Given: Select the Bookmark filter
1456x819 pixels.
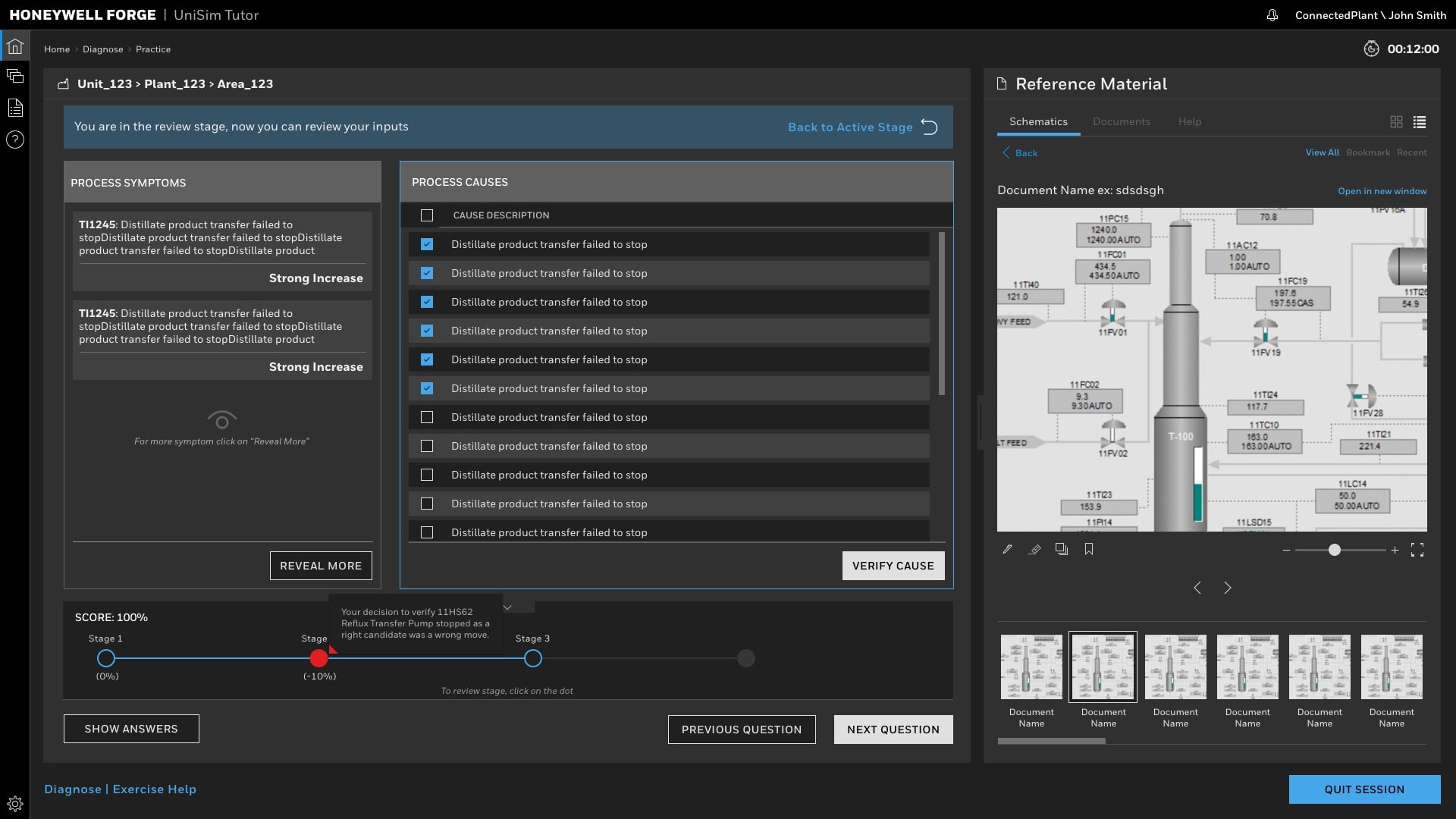Looking at the screenshot, I should pyautogui.click(x=1368, y=152).
